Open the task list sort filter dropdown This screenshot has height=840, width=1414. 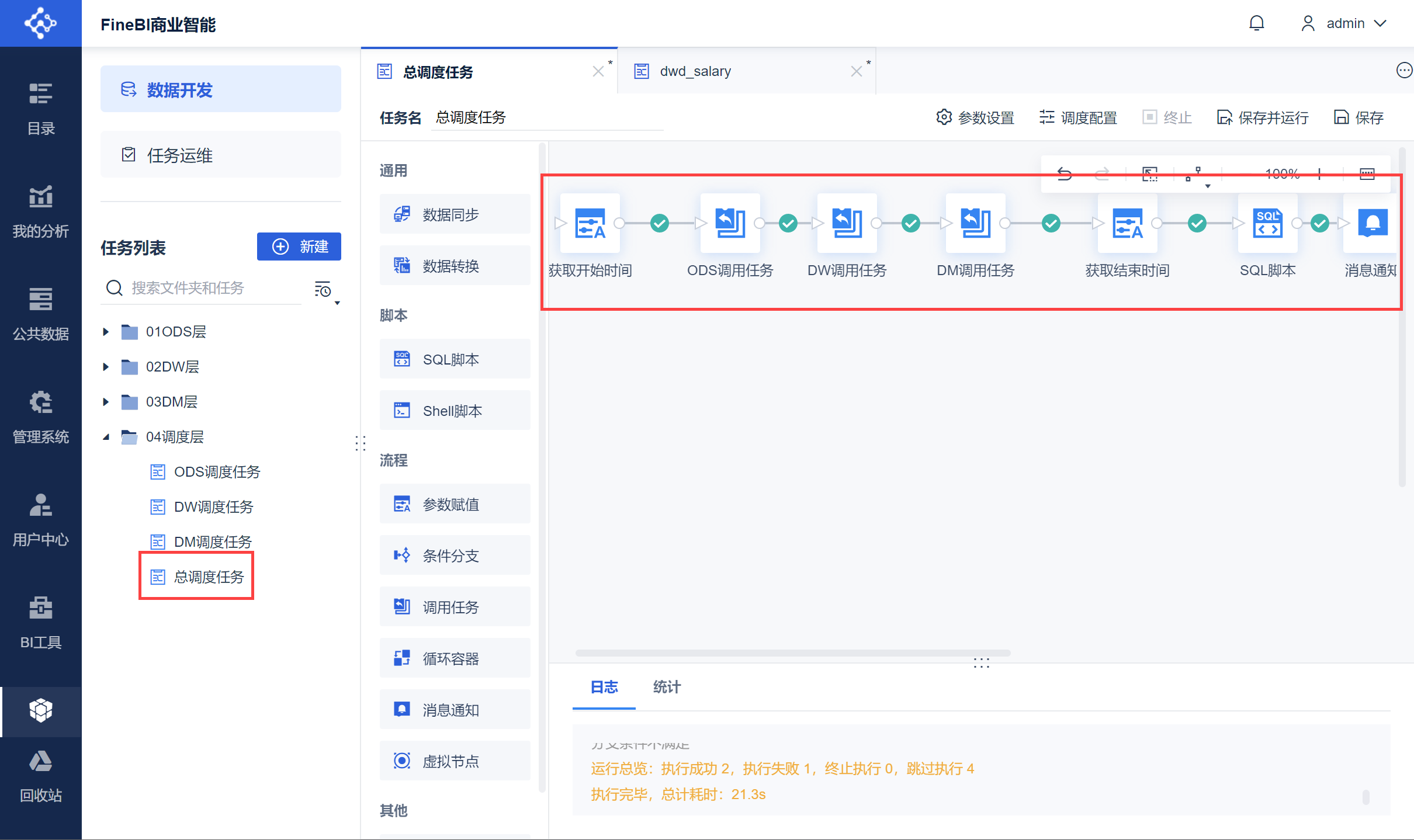325,290
